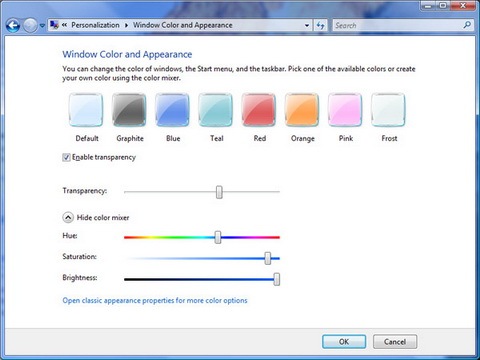Image resolution: width=480 pixels, height=360 pixels.
Task: Click the Hue slider thumb
Action: click(x=218, y=237)
